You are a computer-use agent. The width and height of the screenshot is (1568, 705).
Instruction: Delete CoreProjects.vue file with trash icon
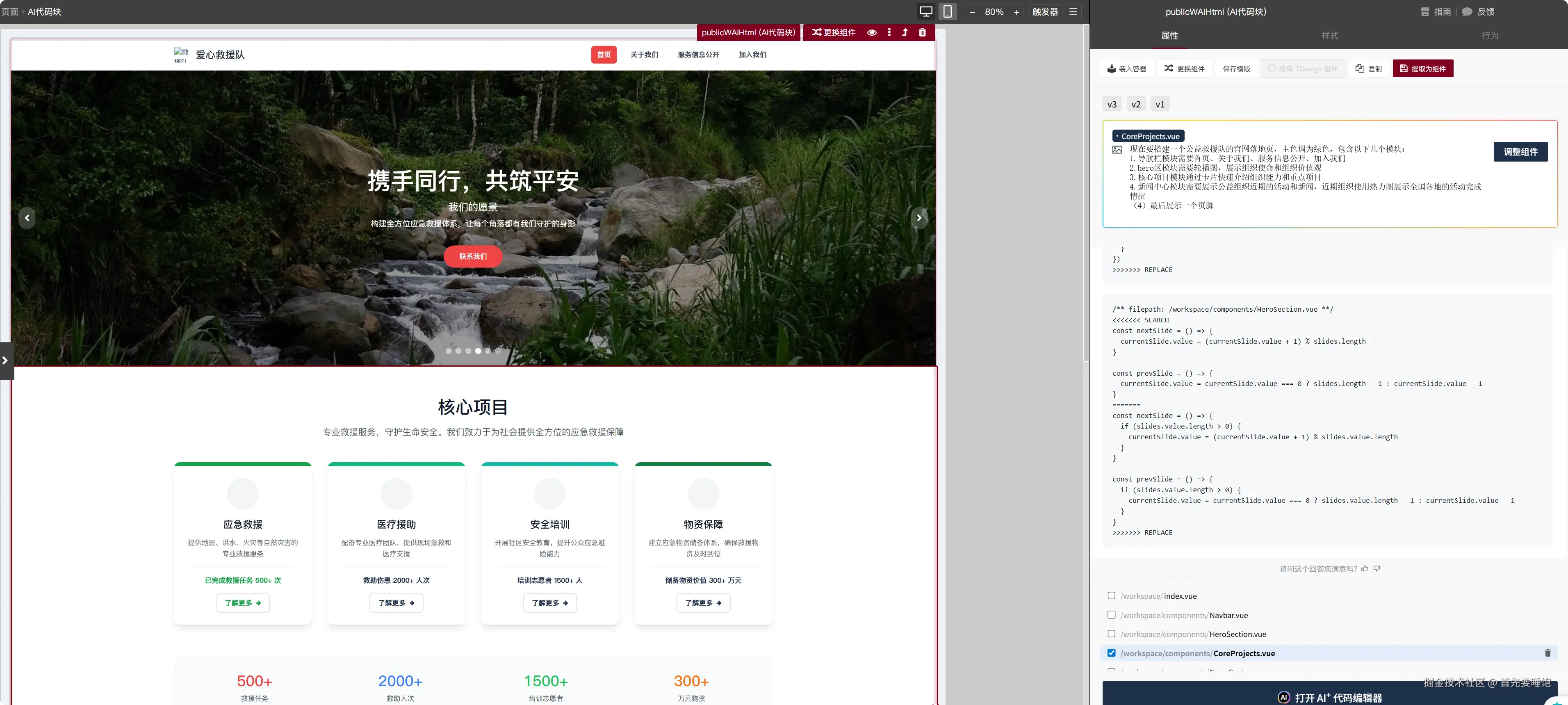click(1547, 653)
